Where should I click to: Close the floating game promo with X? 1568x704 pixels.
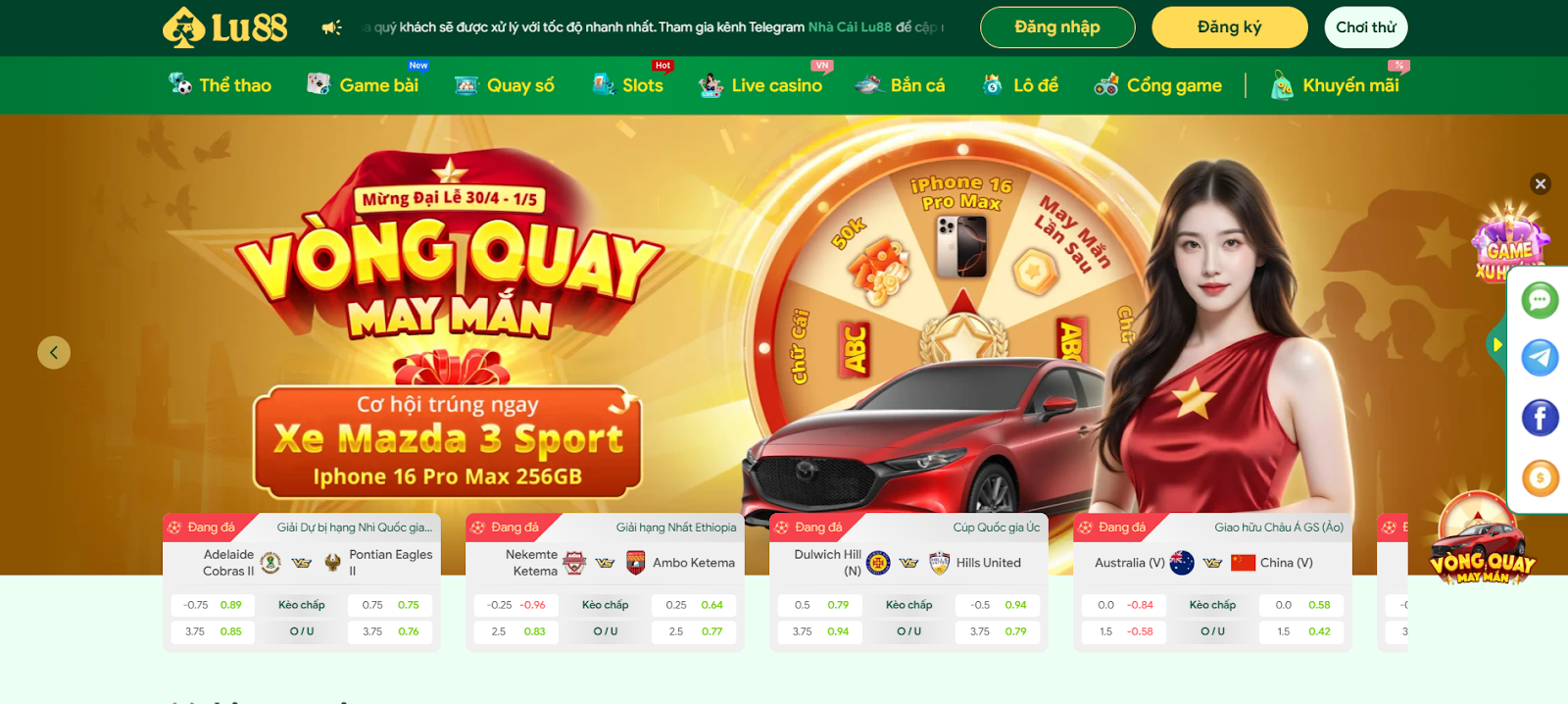1541,183
